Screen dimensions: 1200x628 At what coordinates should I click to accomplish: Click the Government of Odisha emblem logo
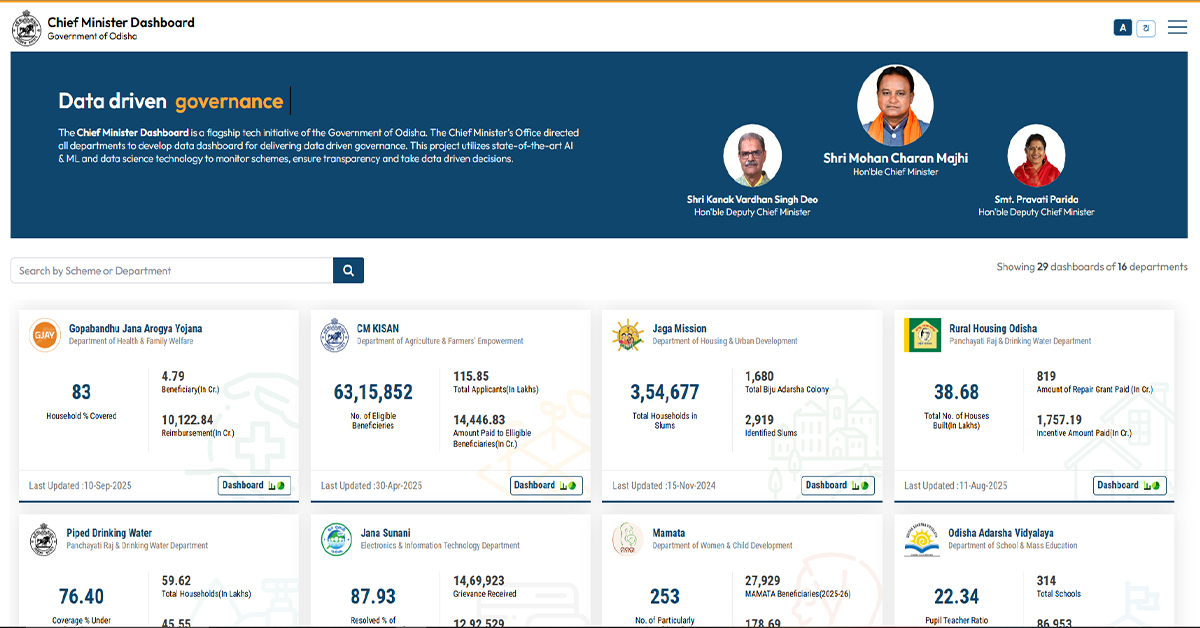27,28
